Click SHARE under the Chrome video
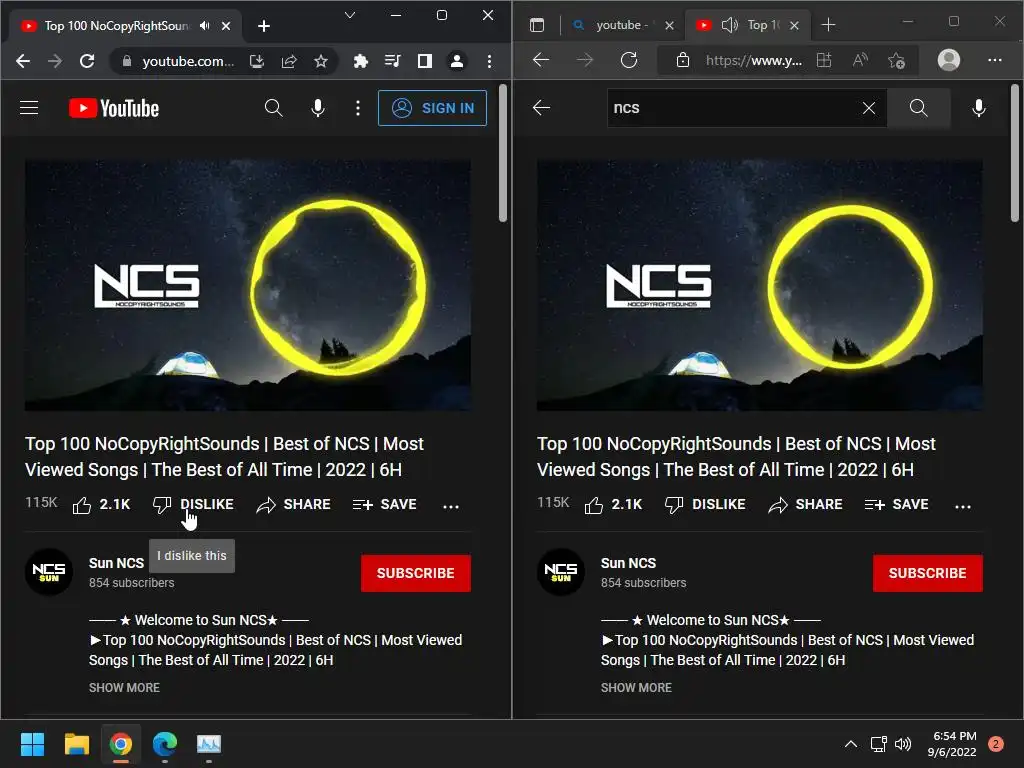 [x=293, y=505]
